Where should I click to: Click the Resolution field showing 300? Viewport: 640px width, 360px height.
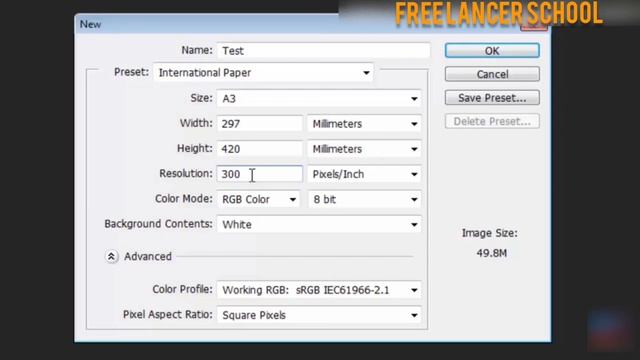pyautogui.click(x=260, y=174)
